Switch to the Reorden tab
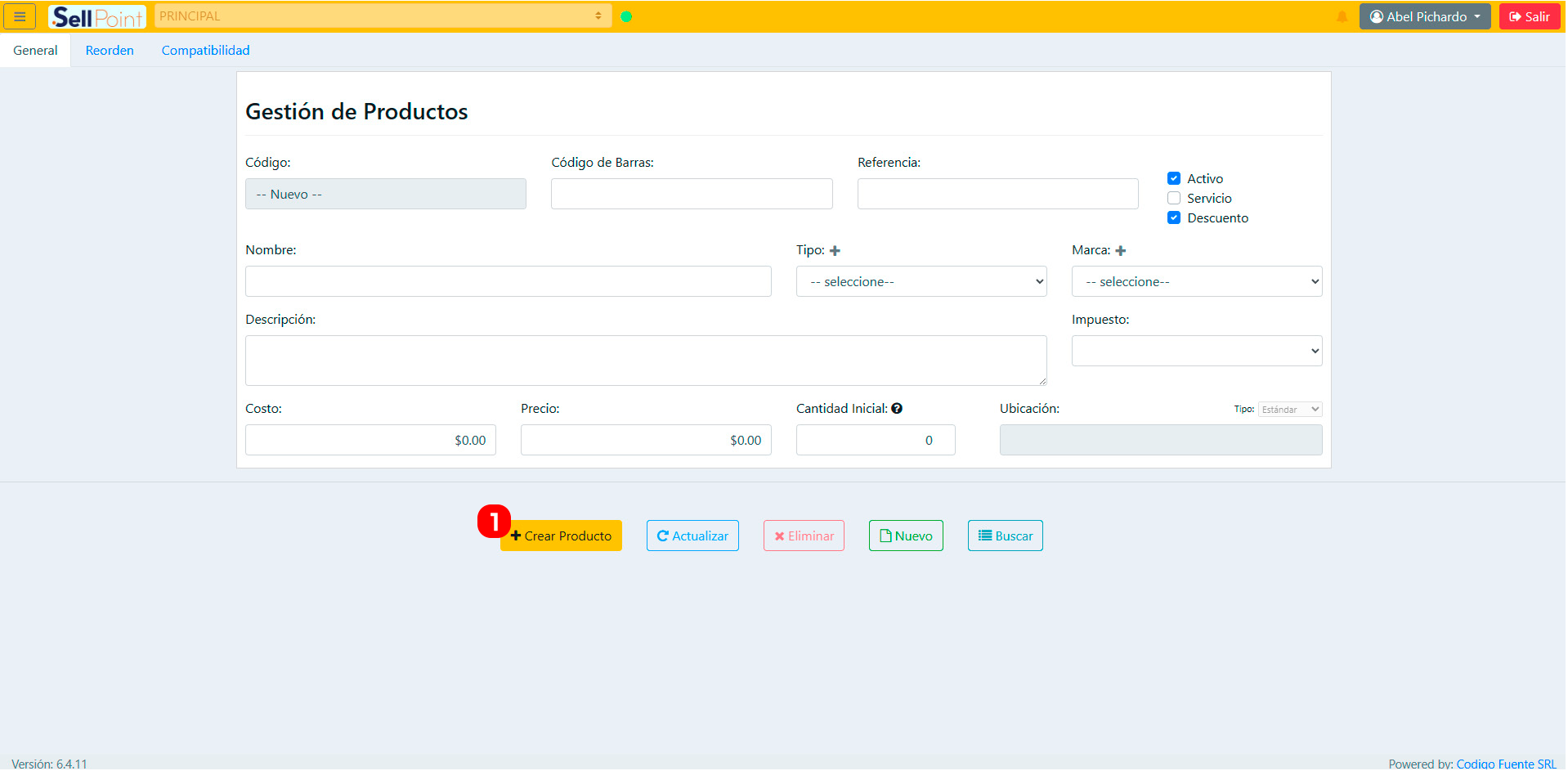The height and width of the screenshot is (771, 1568). pos(110,51)
